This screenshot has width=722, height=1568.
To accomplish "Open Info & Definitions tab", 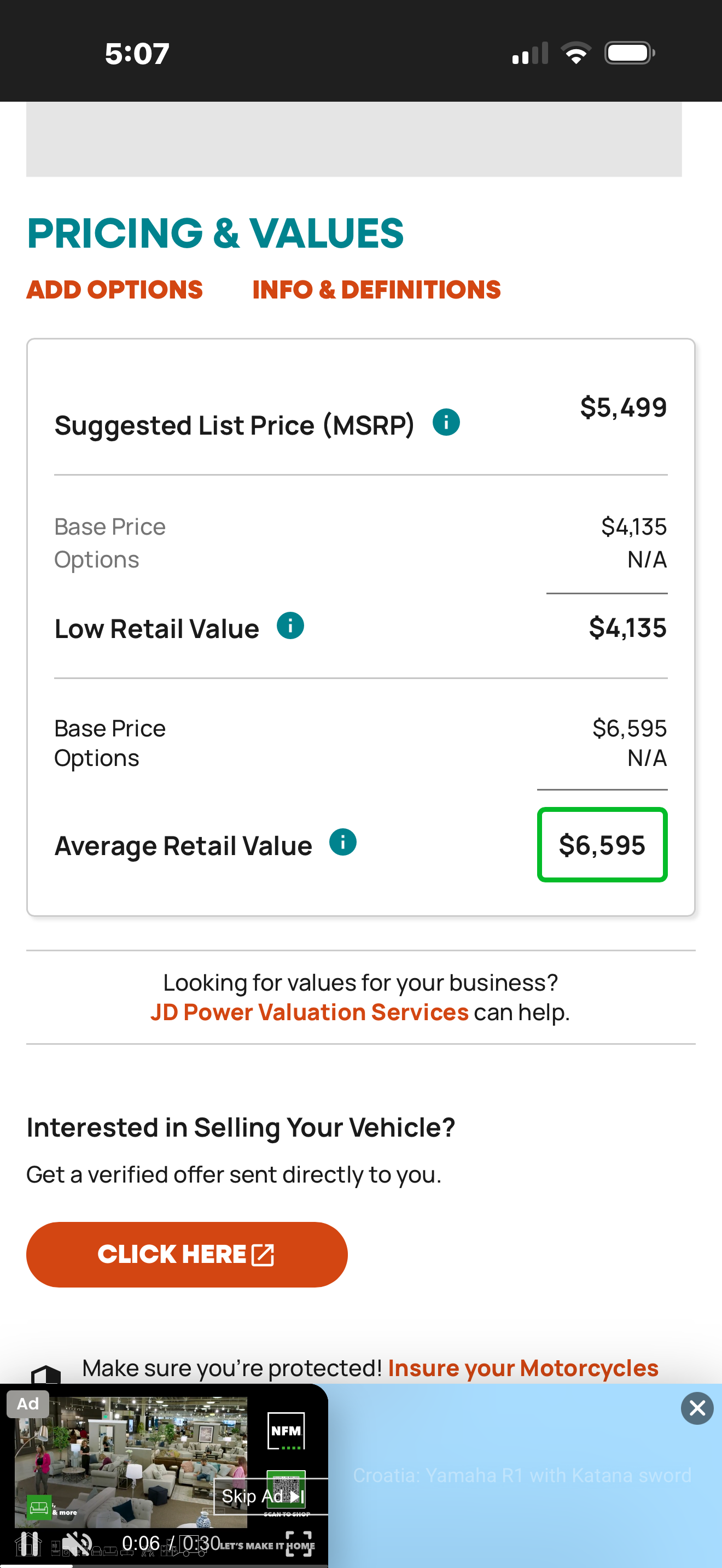I will 376,290.
